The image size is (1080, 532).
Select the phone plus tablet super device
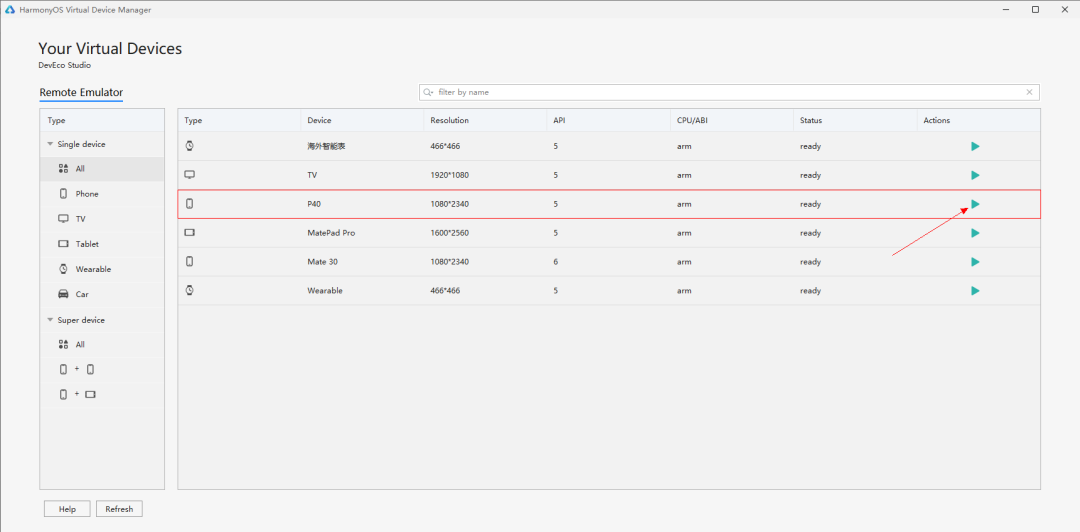[77, 394]
